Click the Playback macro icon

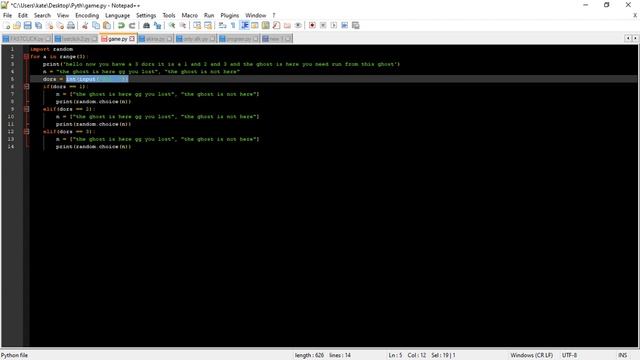(x=334, y=25)
